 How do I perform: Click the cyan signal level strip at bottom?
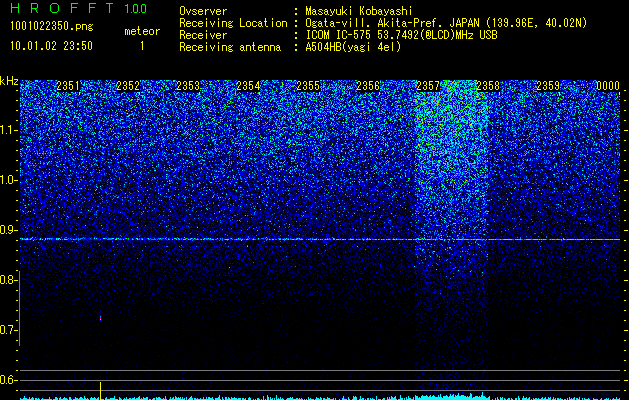[x=320, y=396]
